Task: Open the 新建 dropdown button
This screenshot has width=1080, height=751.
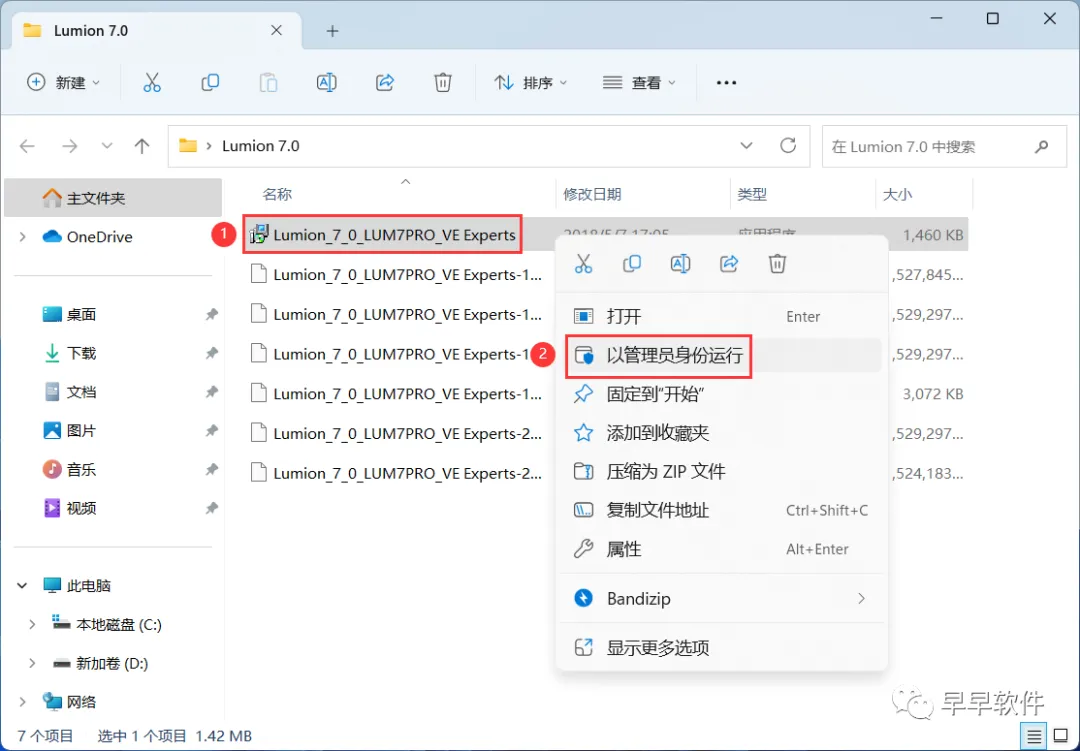Action: (x=63, y=83)
